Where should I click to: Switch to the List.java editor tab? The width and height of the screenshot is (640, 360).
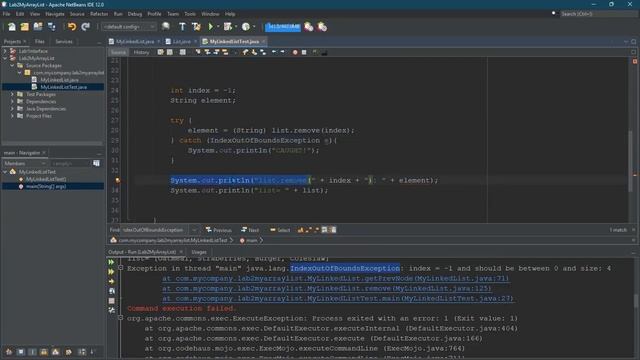[182, 42]
